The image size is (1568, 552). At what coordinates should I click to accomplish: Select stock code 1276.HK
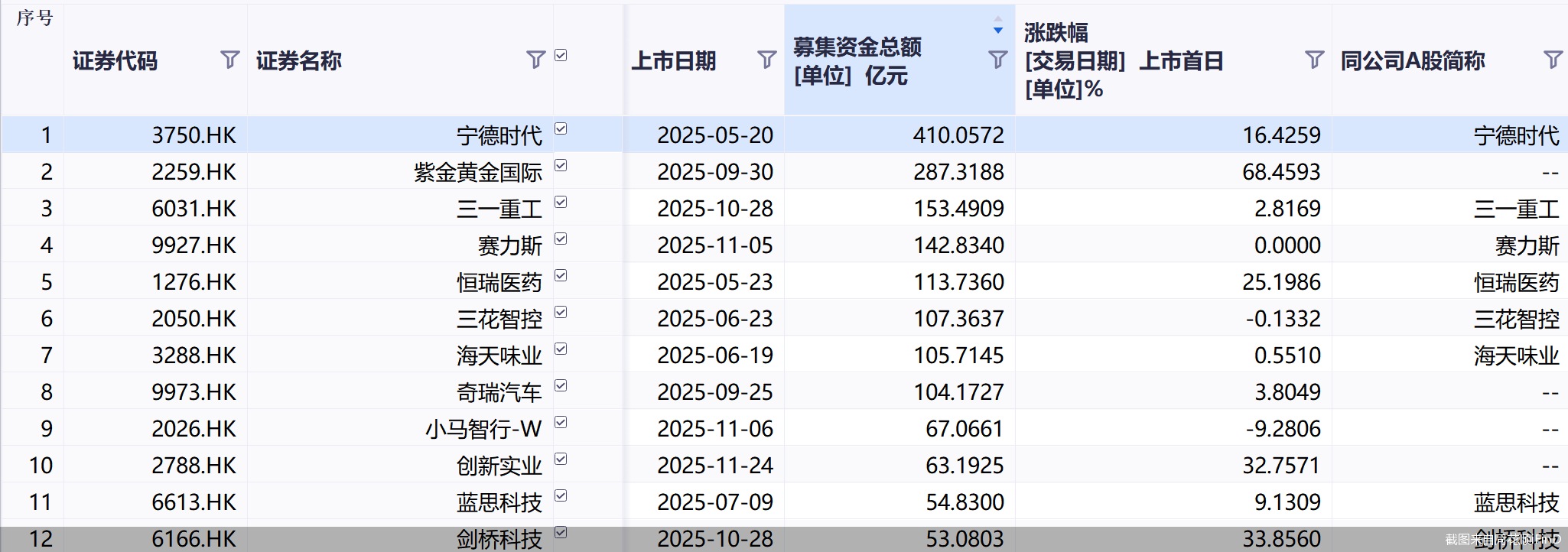(194, 282)
